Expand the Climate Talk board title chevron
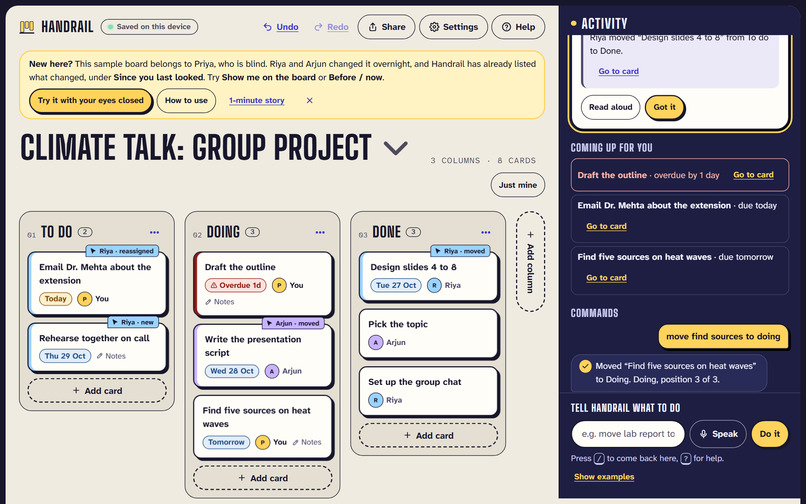This screenshot has height=504, width=806. [396, 148]
